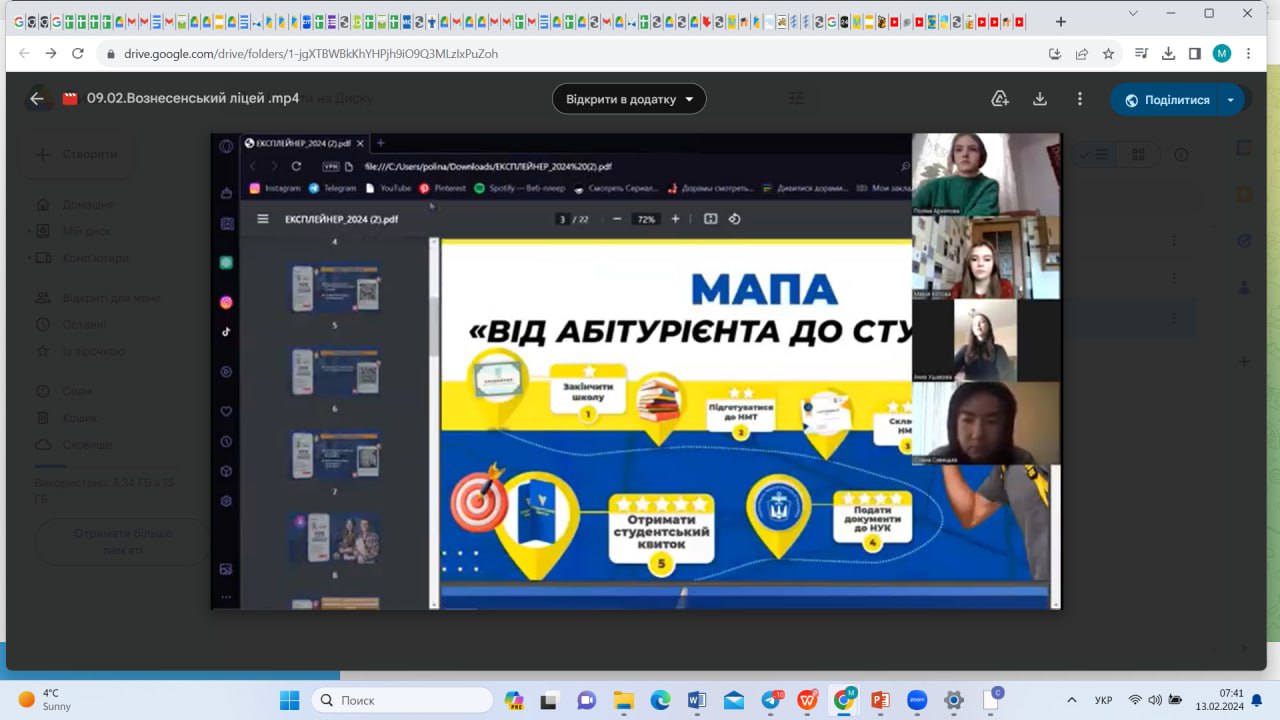The image size is (1280, 720).
Task: Expand the share options arrow next to Поділитися
Action: 1231,100
